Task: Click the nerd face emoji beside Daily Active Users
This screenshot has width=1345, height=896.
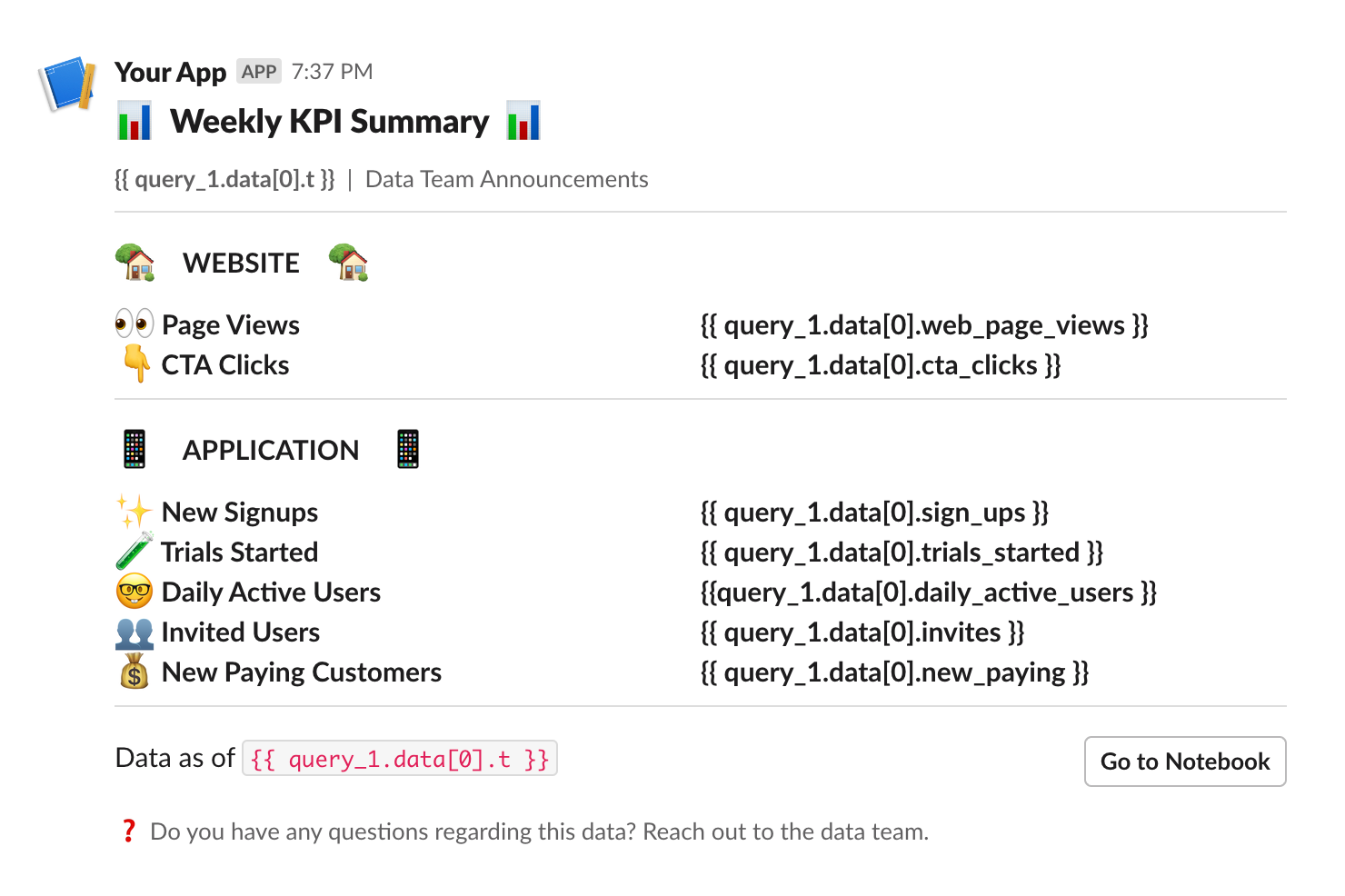Action: [x=134, y=592]
